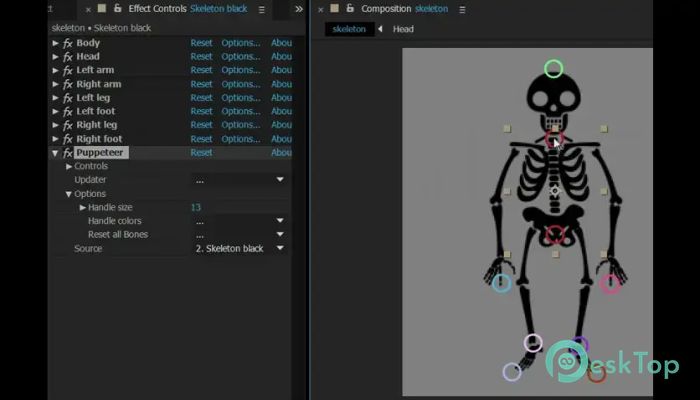Reset the Right leg effect
This screenshot has height=400, width=700.
coord(201,125)
